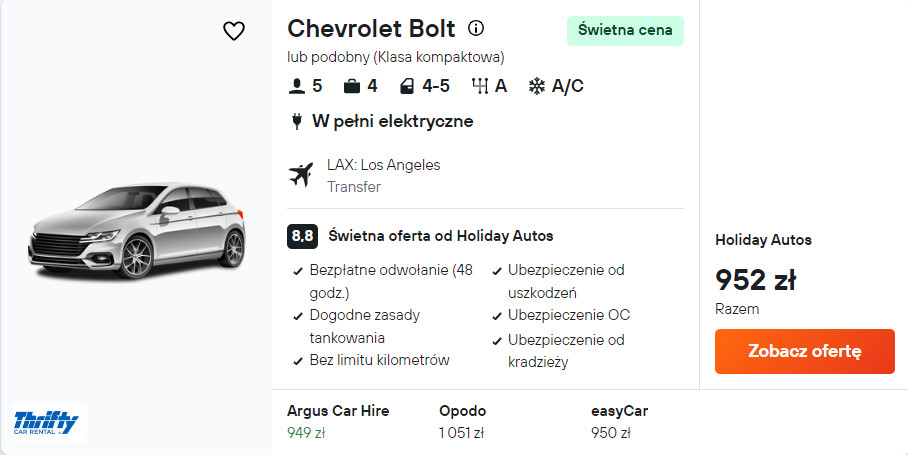
Task: Click the Thrifty Car Rental logo
Action: [46, 422]
